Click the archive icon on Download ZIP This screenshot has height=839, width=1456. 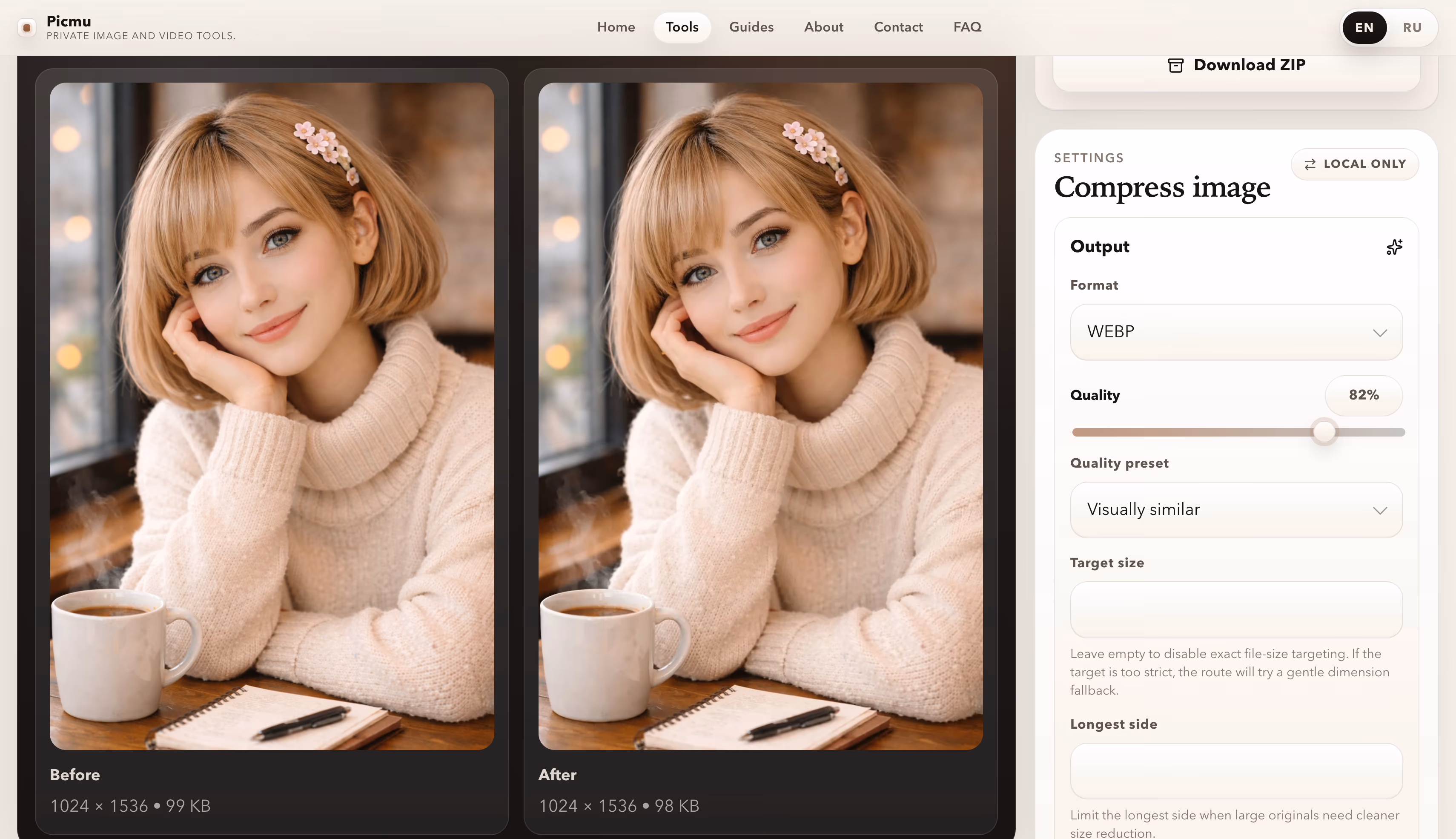[x=1175, y=65]
